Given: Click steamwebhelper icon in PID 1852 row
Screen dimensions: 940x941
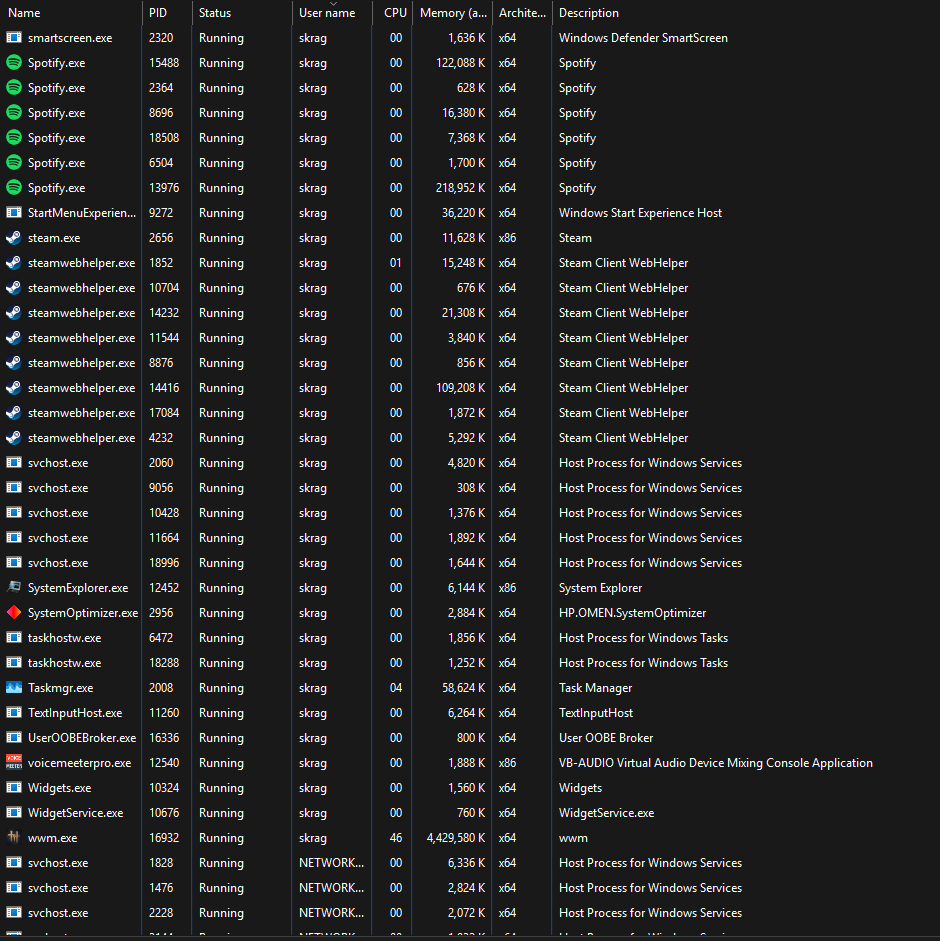Looking at the screenshot, I should coord(14,262).
